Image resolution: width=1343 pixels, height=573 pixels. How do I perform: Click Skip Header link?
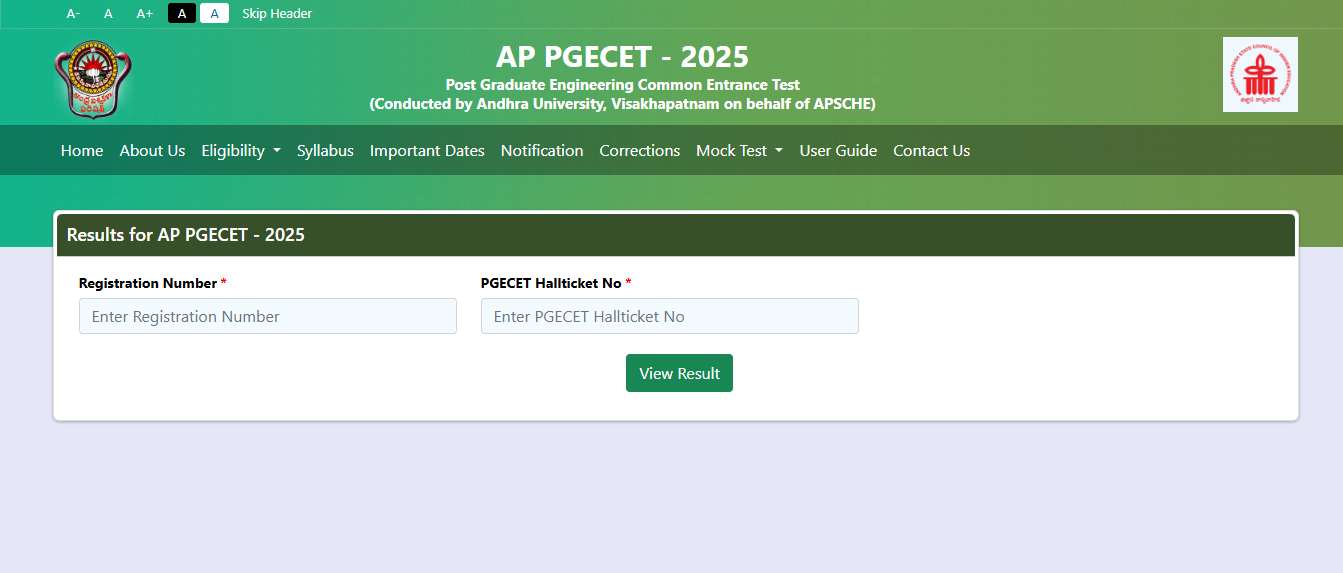[x=277, y=14]
